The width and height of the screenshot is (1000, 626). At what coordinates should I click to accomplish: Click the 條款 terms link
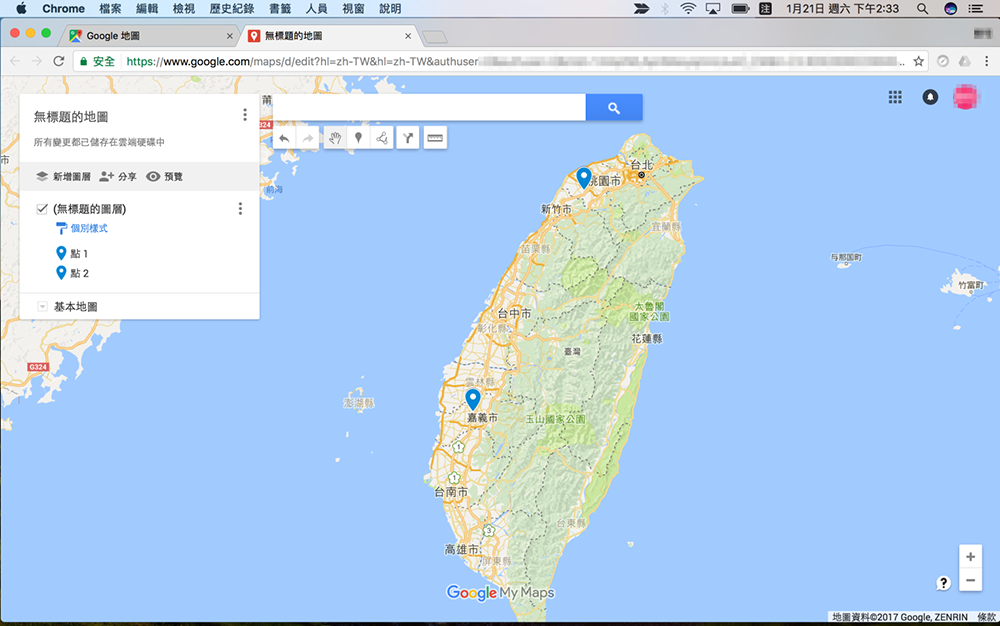click(986, 617)
